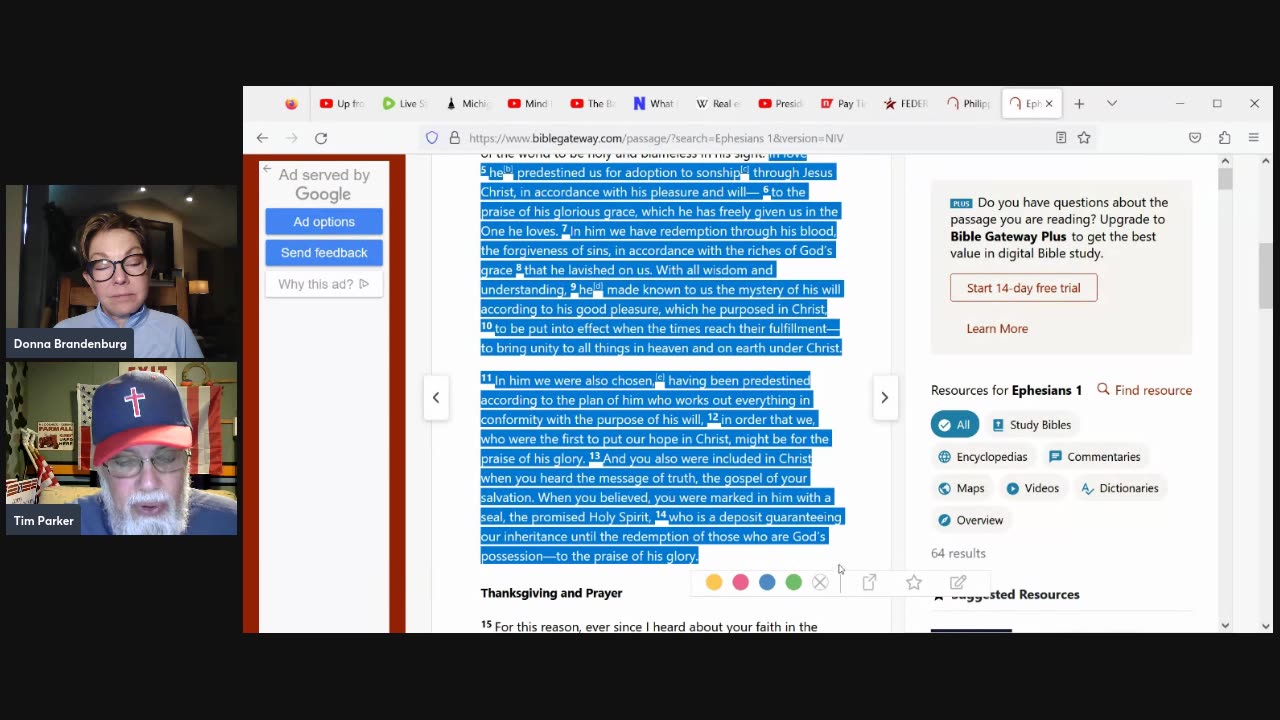Pick the yellow highlight color
This screenshot has height=720, width=1280.
click(714, 582)
